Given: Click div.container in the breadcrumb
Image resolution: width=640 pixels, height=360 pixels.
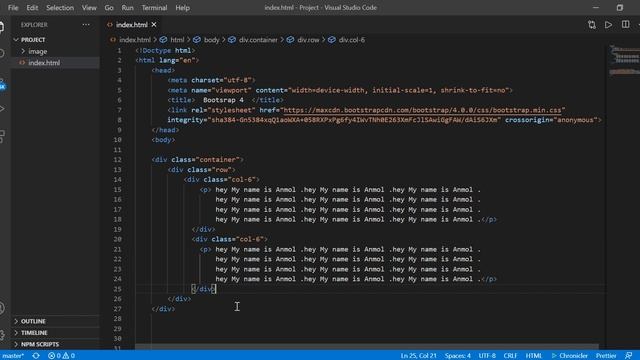Looking at the screenshot, I should point(258,40).
